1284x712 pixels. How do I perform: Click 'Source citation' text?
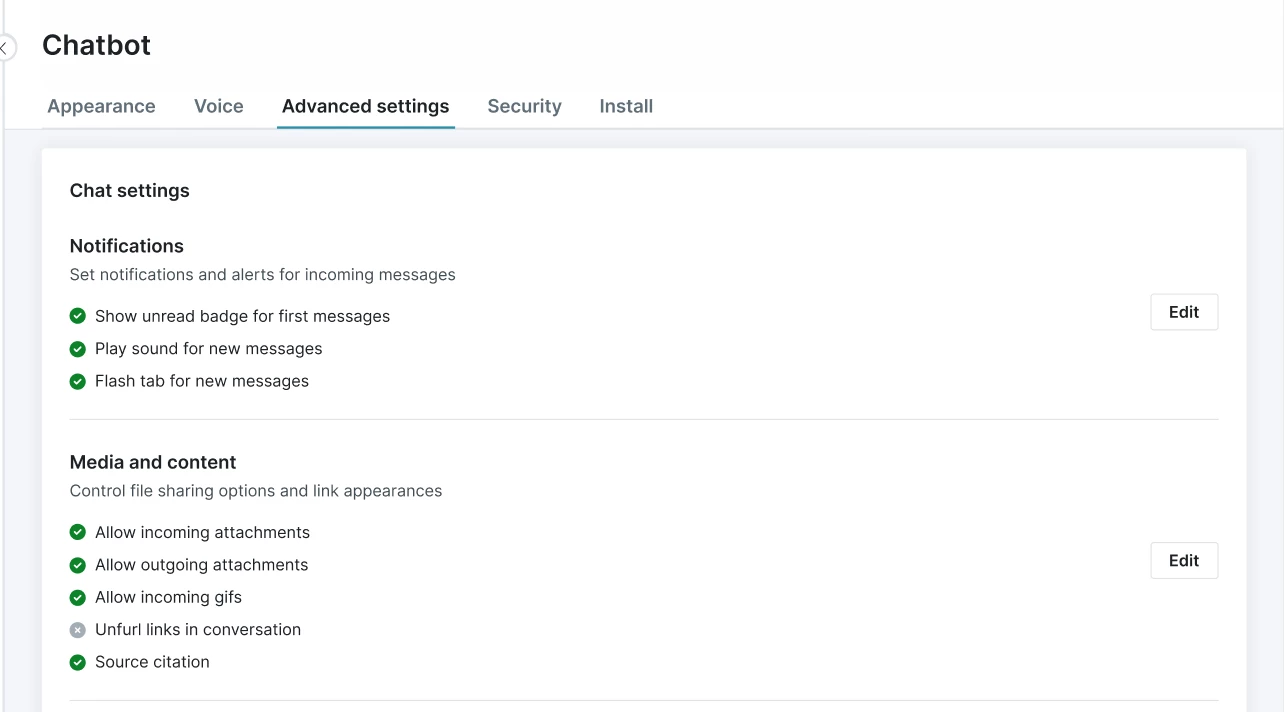click(153, 662)
